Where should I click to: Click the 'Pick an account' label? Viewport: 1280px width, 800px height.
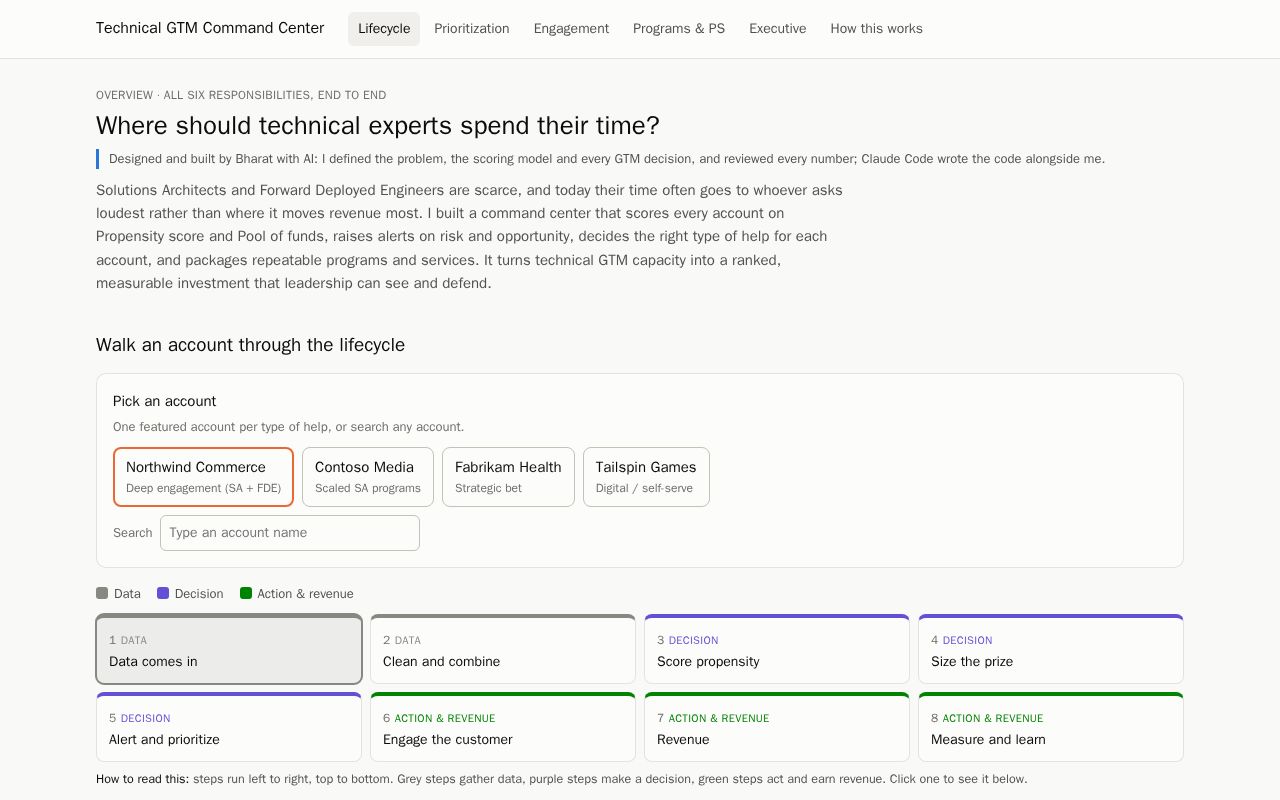(164, 401)
